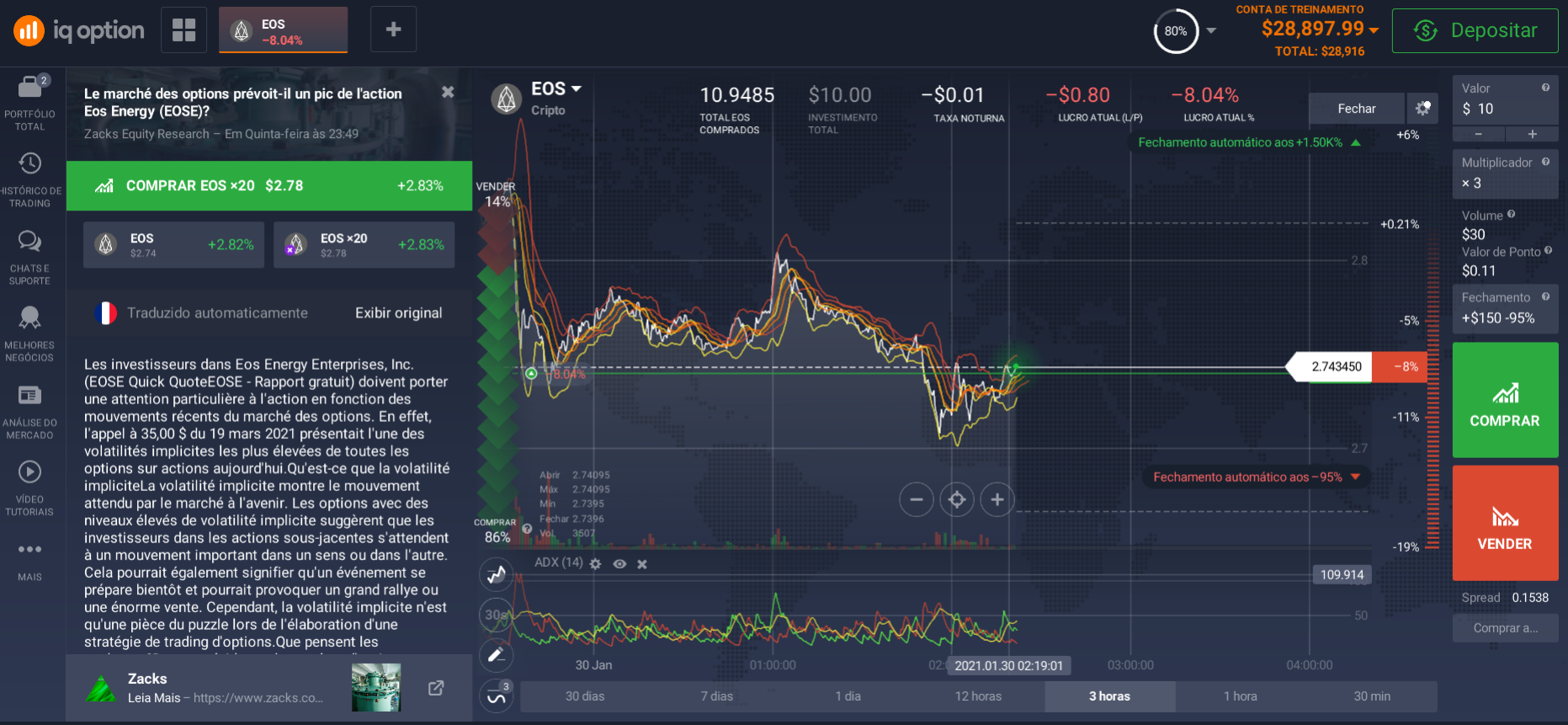Select the 1 dia timeframe
Screen dimensions: 1568x725
[848, 696]
